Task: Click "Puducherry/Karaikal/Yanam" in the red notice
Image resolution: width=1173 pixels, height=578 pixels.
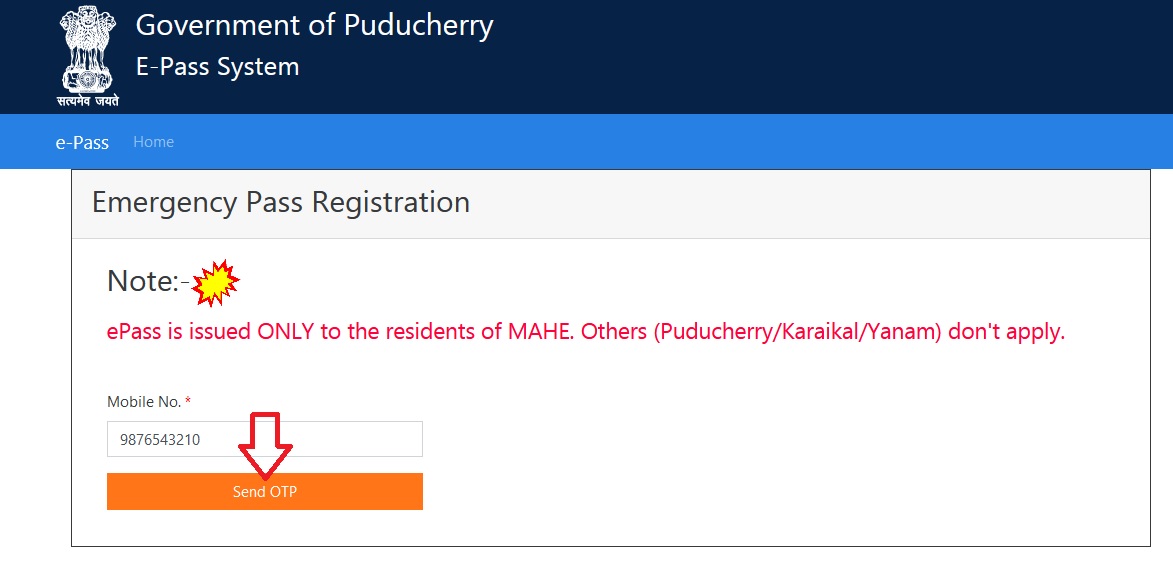Action: tap(797, 332)
